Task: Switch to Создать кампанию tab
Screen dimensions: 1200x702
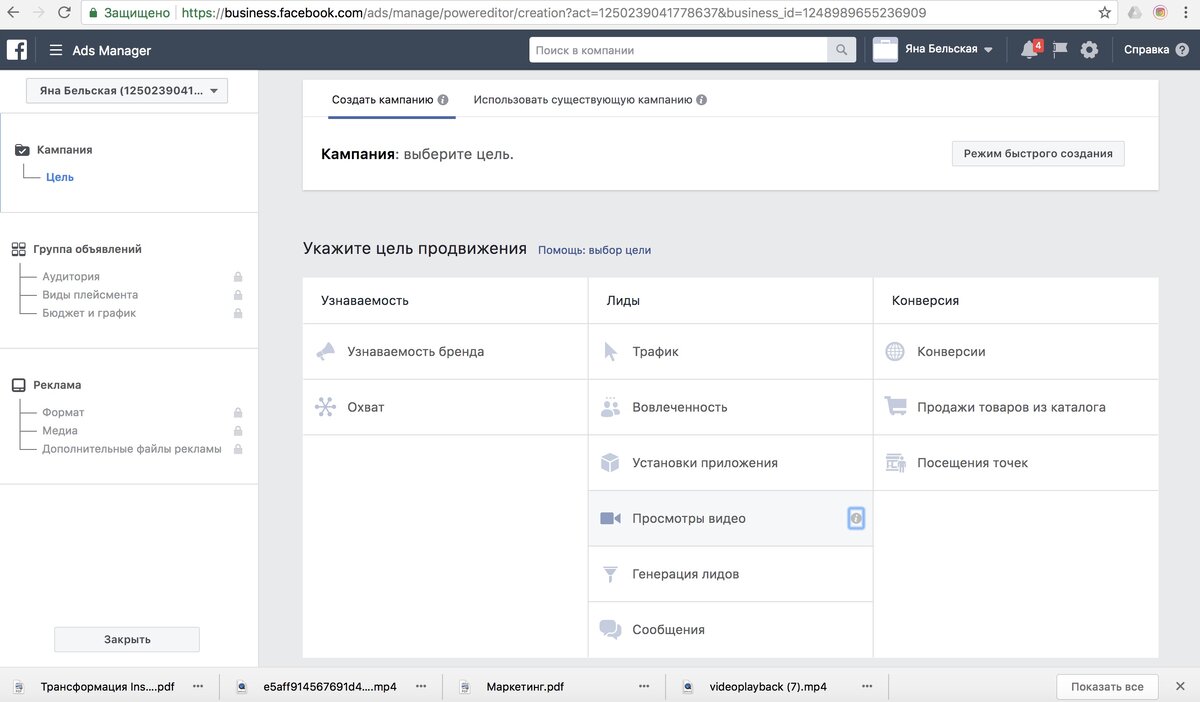Action: click(391, 100)
